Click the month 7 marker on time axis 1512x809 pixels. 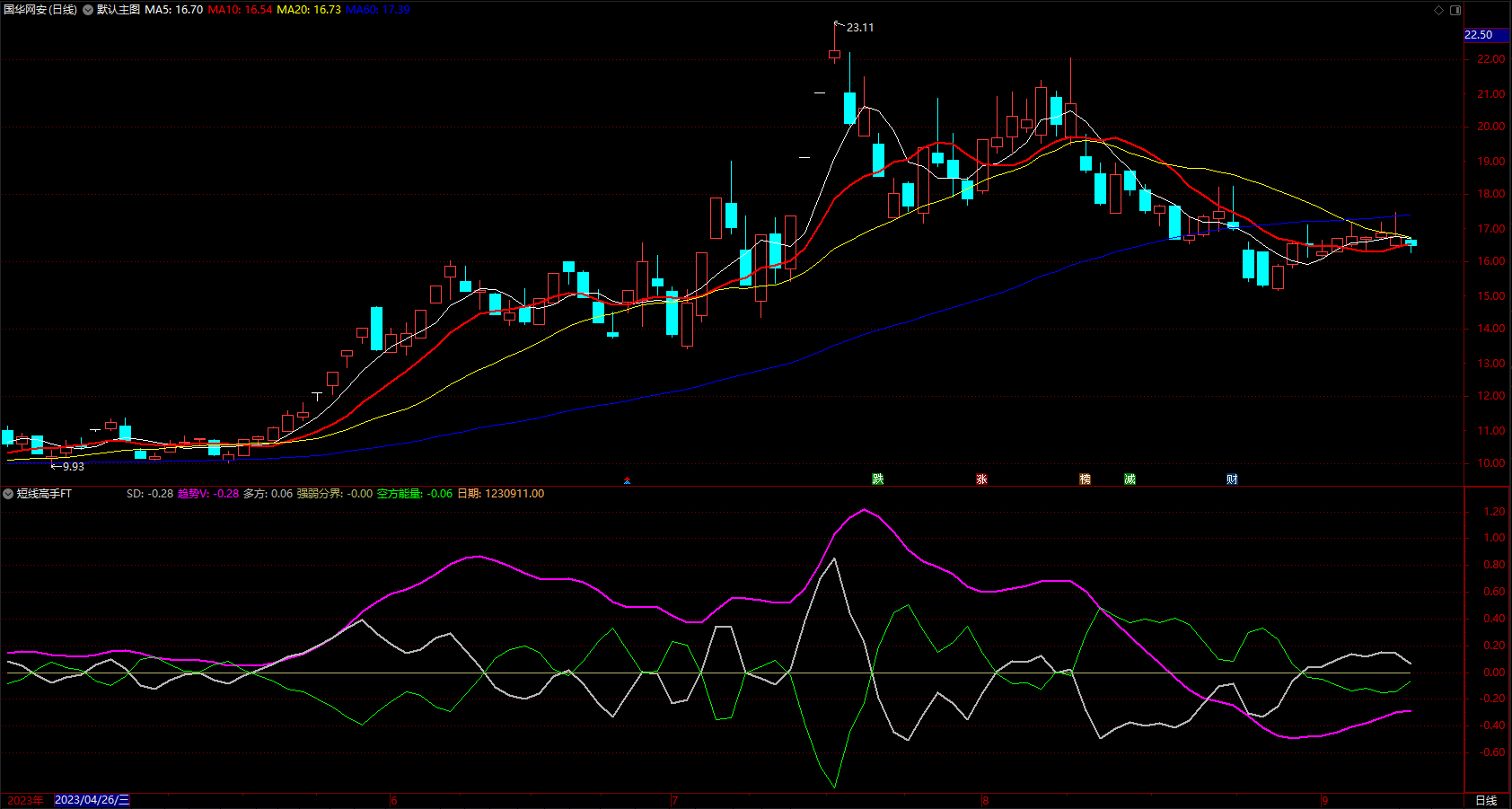675,801
